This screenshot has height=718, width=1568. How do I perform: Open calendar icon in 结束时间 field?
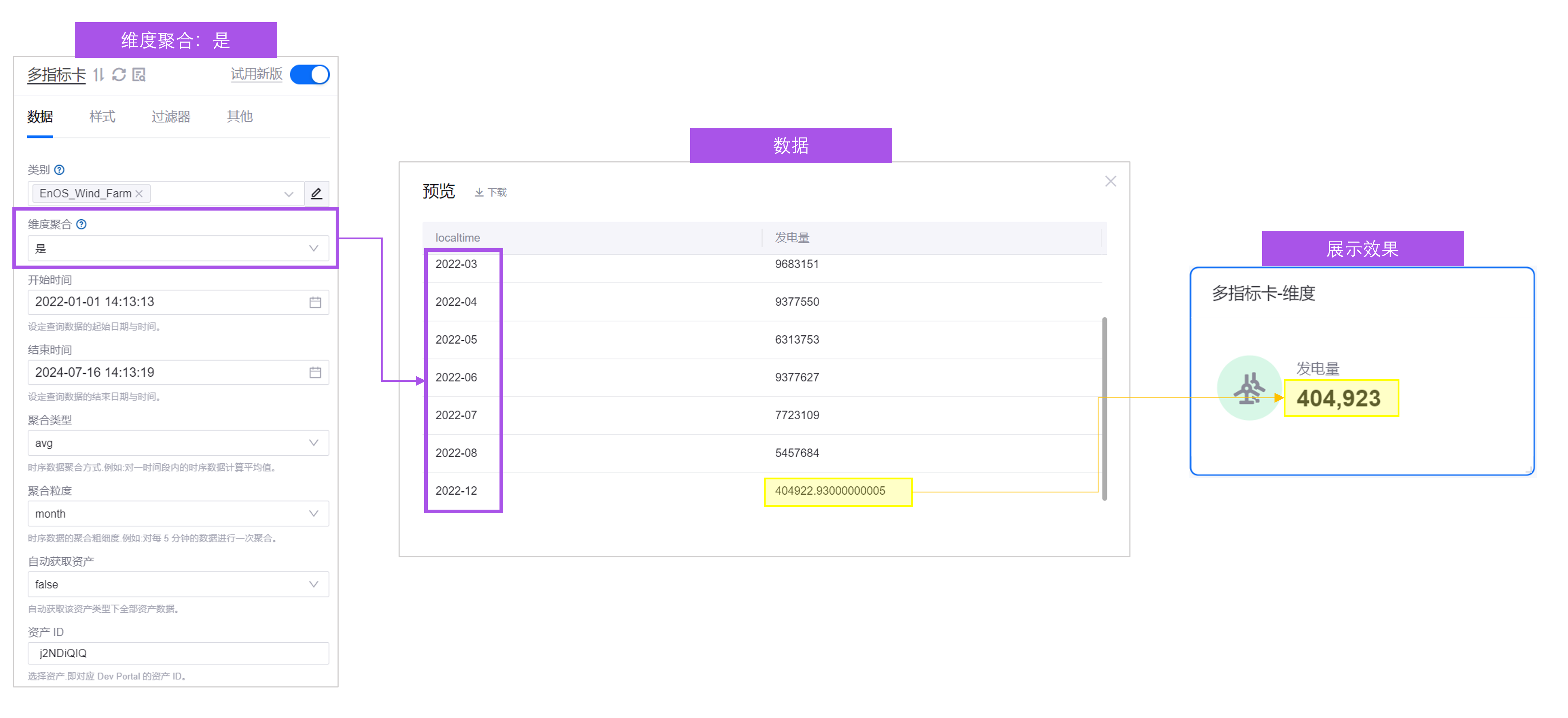pyautogui.click(x=315, y=372)
